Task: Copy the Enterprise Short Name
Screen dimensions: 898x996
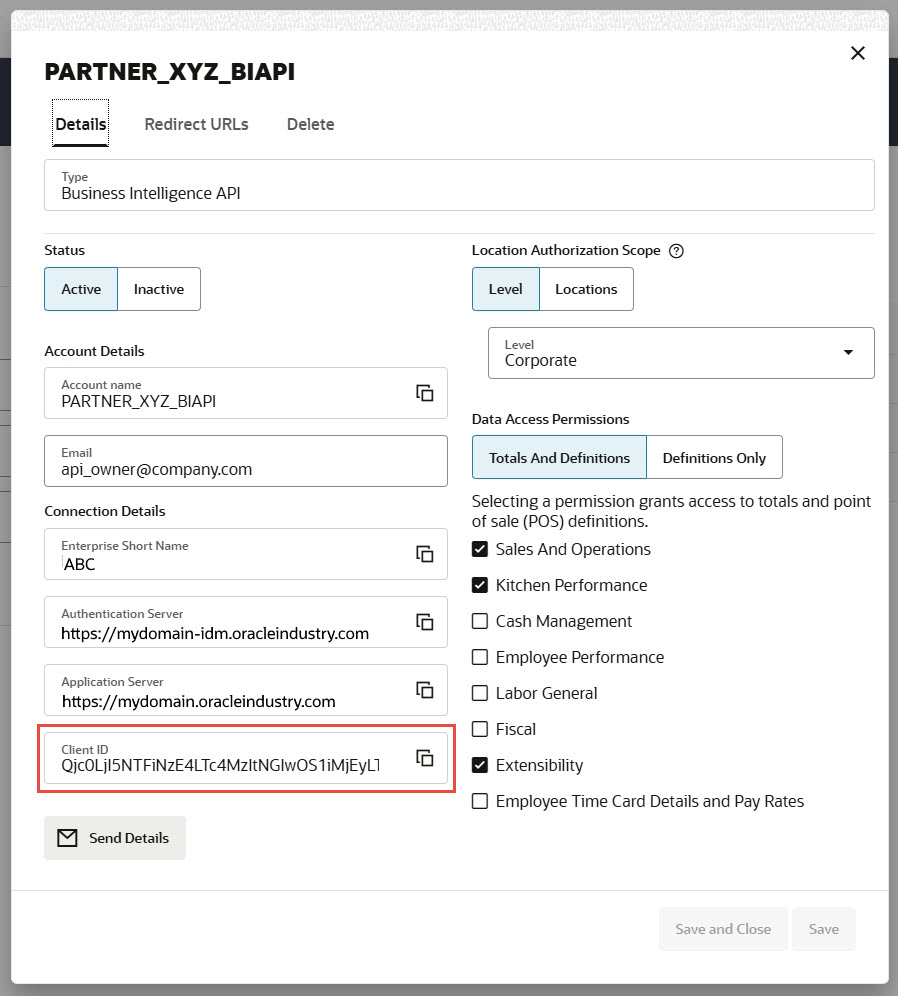Action: tap(425, 554)
